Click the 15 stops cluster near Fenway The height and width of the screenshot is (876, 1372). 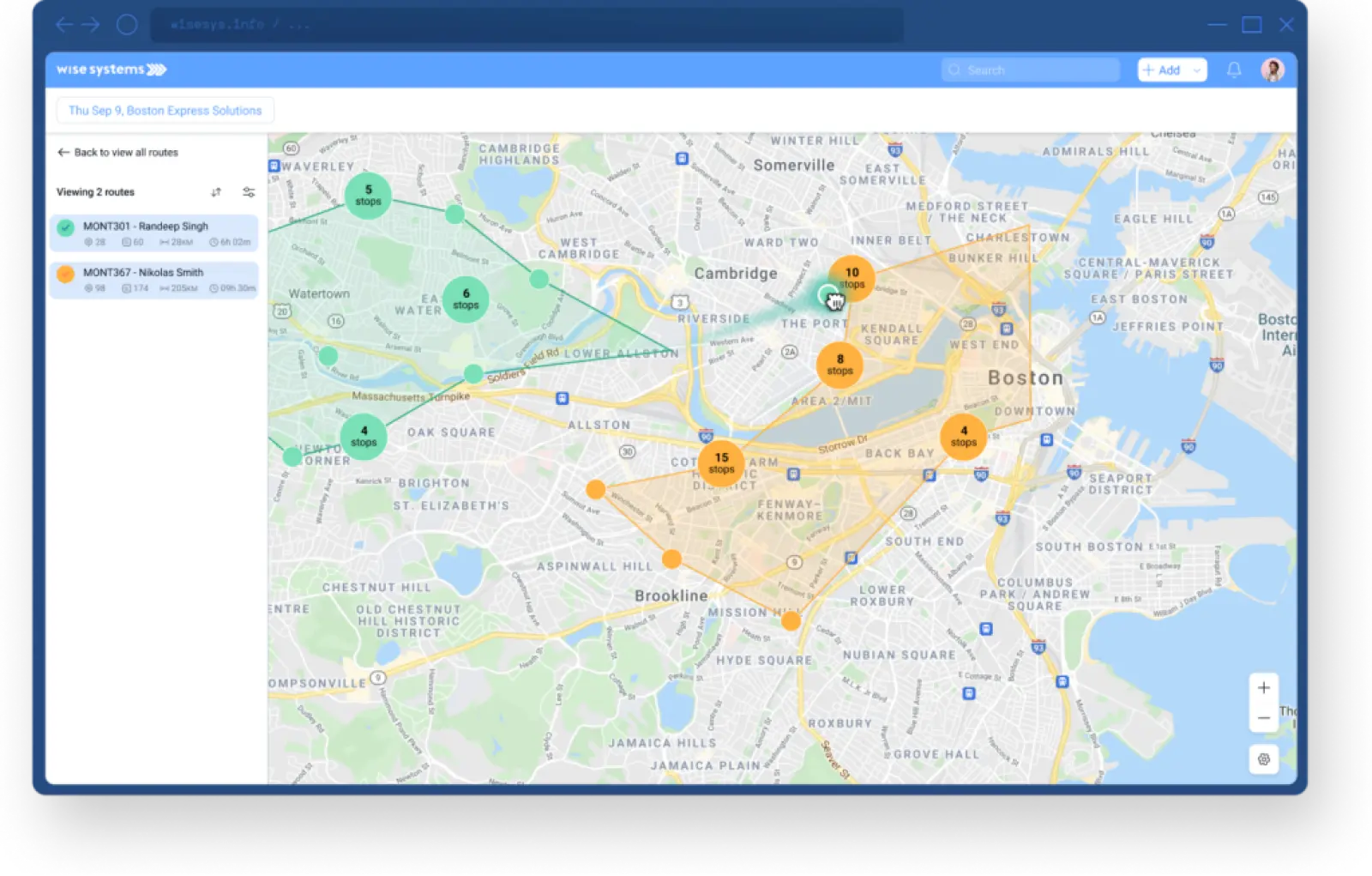[722, 463]
